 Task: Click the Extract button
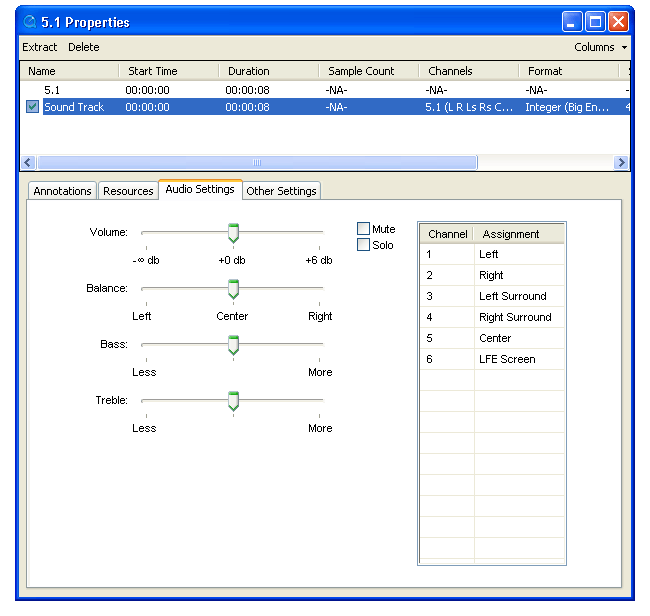click(x=40, y=47)
